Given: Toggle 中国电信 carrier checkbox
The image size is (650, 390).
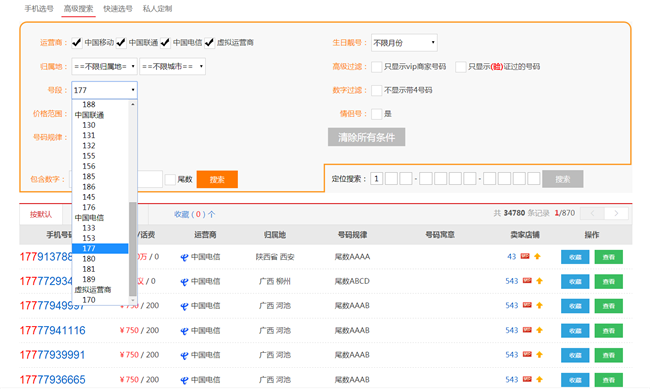Looking at the screenshot, I should pyautogui.click(x=165, y=42).
